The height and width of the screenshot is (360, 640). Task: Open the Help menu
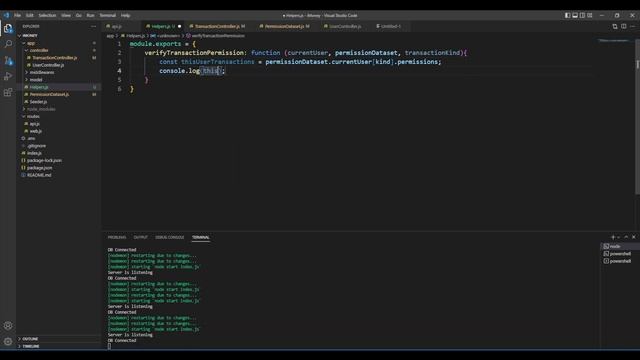tap(125, 15)
